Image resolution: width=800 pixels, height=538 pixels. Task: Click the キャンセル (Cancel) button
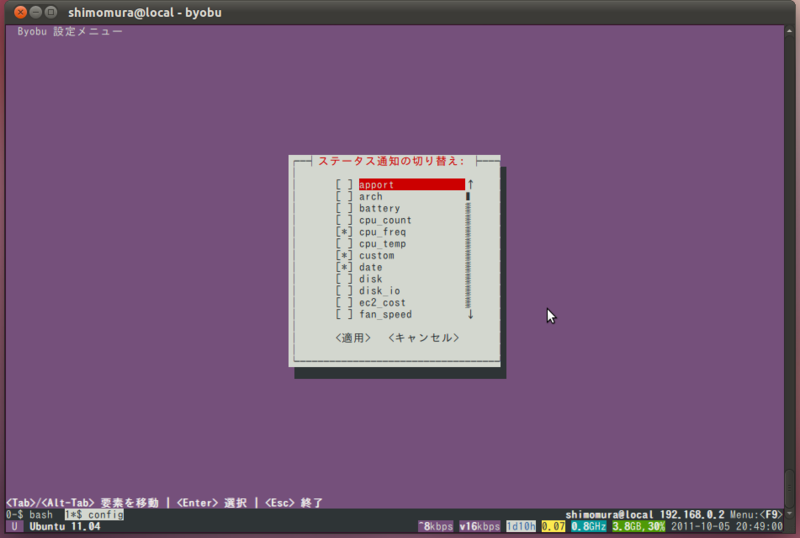pyautogui.click(x=423, y=337)
